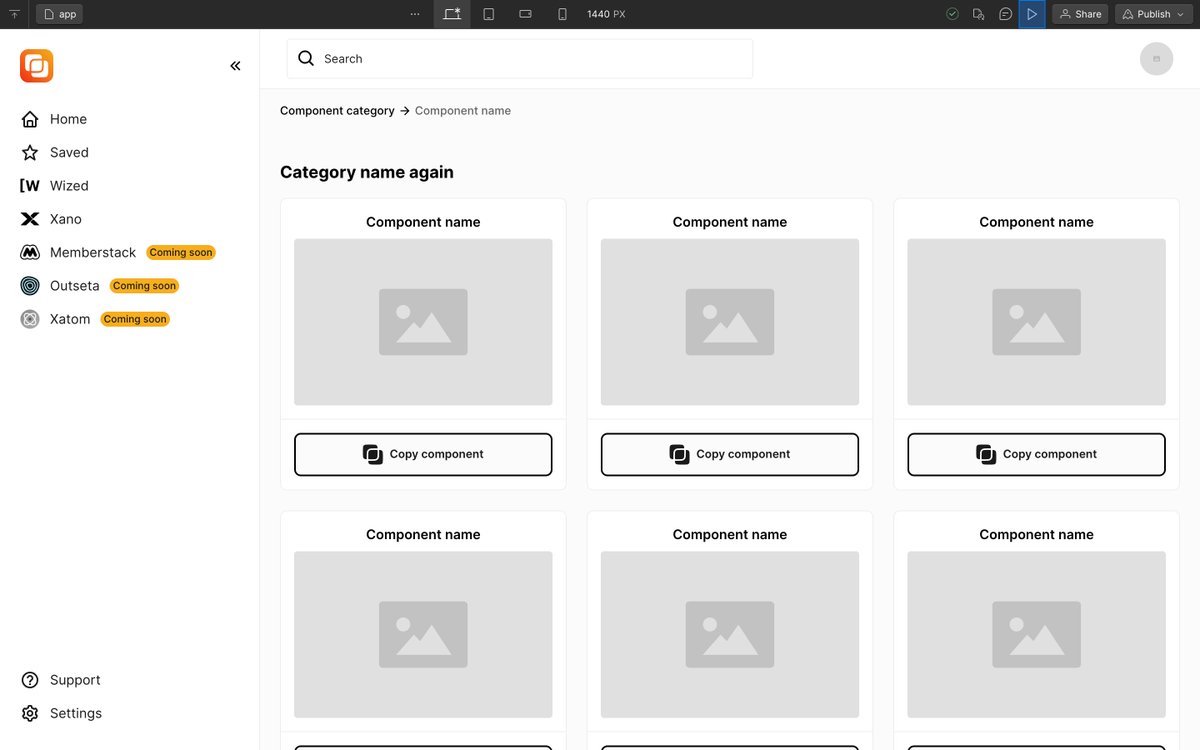1200x750 pixels.
Task: Click Copy component in first-row left card
Action: click(423, 454)
